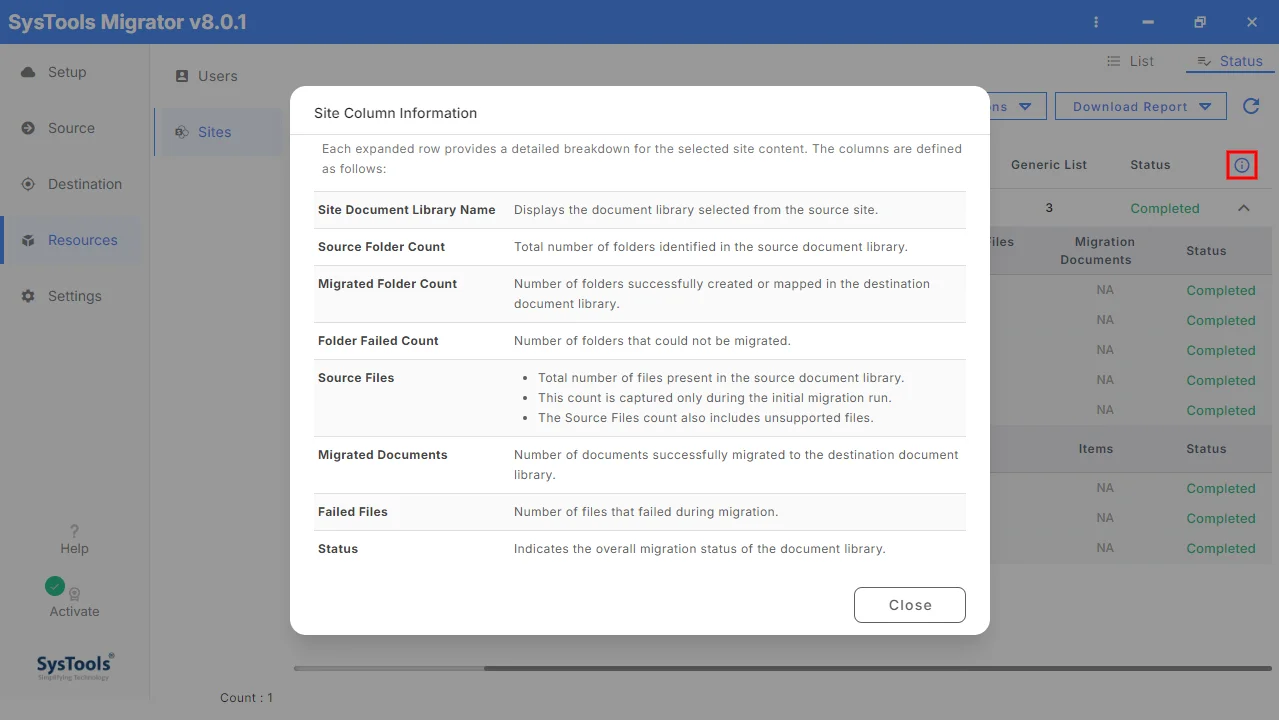This screenshot has height=720, width=1279.
Task: Click the Users person icon
Action: [182, 76]
